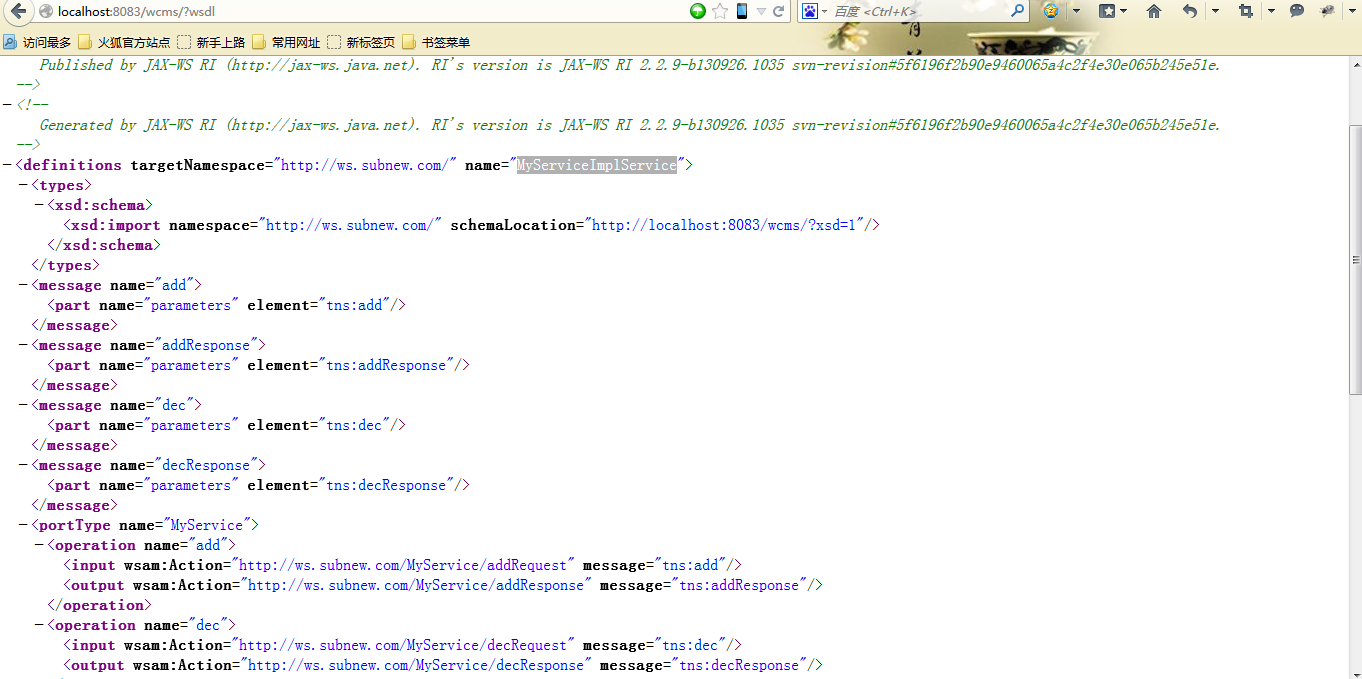The image size is (1362, 679).
Task: Click the Baidu paw search engine icon
Action: click(x=809, y=11)
